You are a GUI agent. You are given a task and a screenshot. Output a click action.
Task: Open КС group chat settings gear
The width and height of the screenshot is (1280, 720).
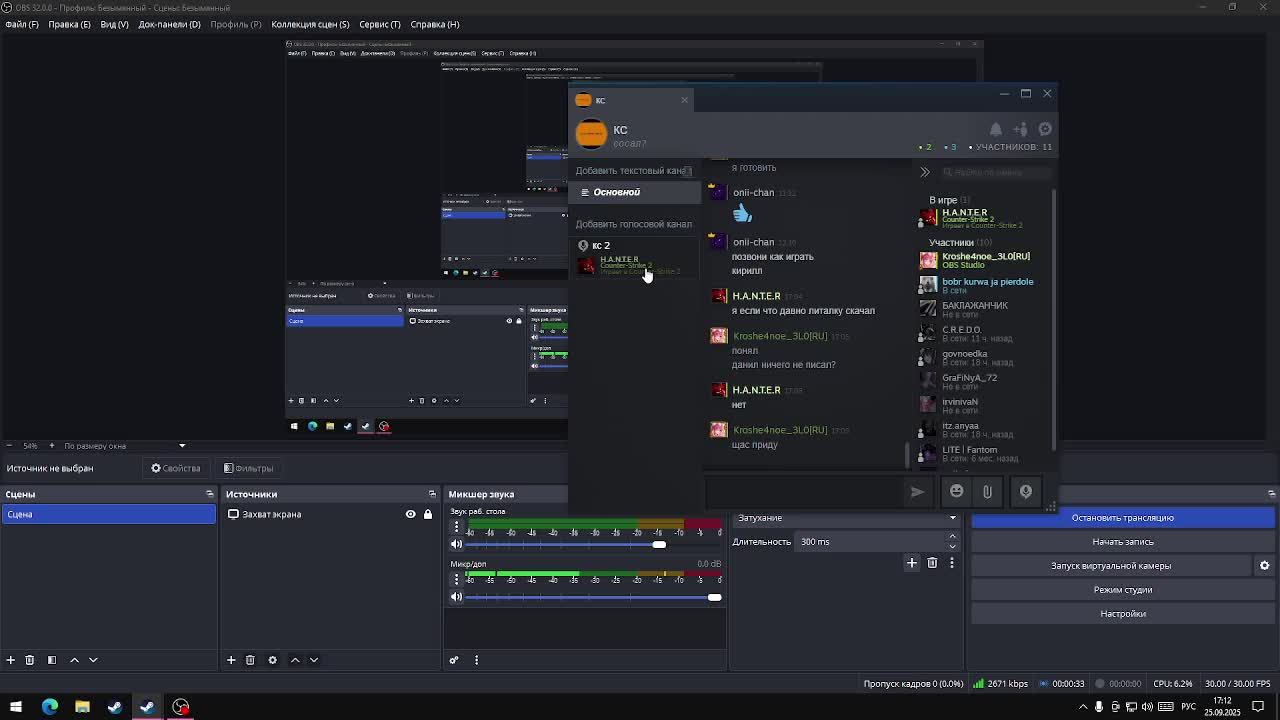coord(1045,129)
